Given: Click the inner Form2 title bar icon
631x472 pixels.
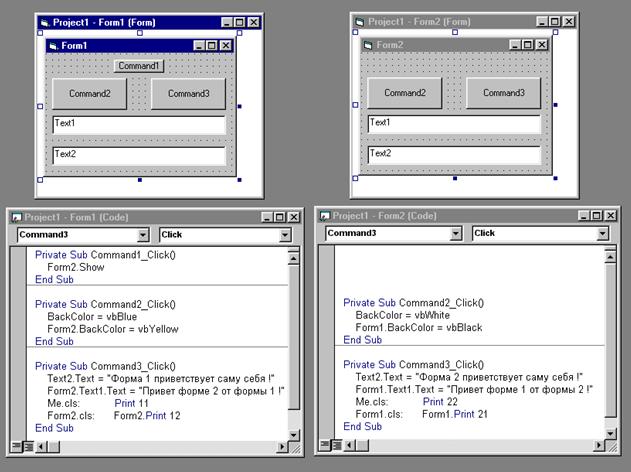Looking at the screenshot, I should coord(368,45).
